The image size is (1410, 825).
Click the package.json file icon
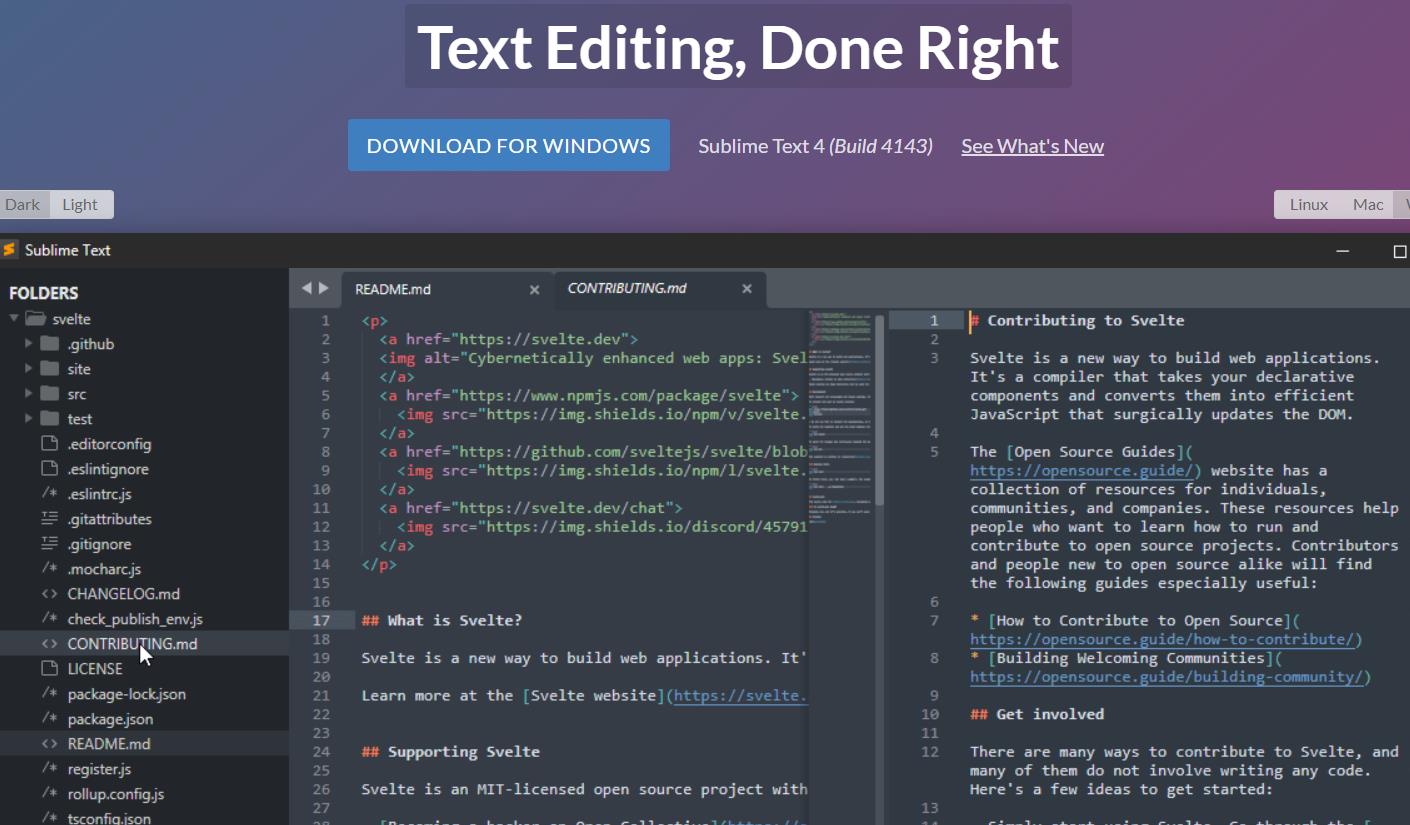[50, 719]
